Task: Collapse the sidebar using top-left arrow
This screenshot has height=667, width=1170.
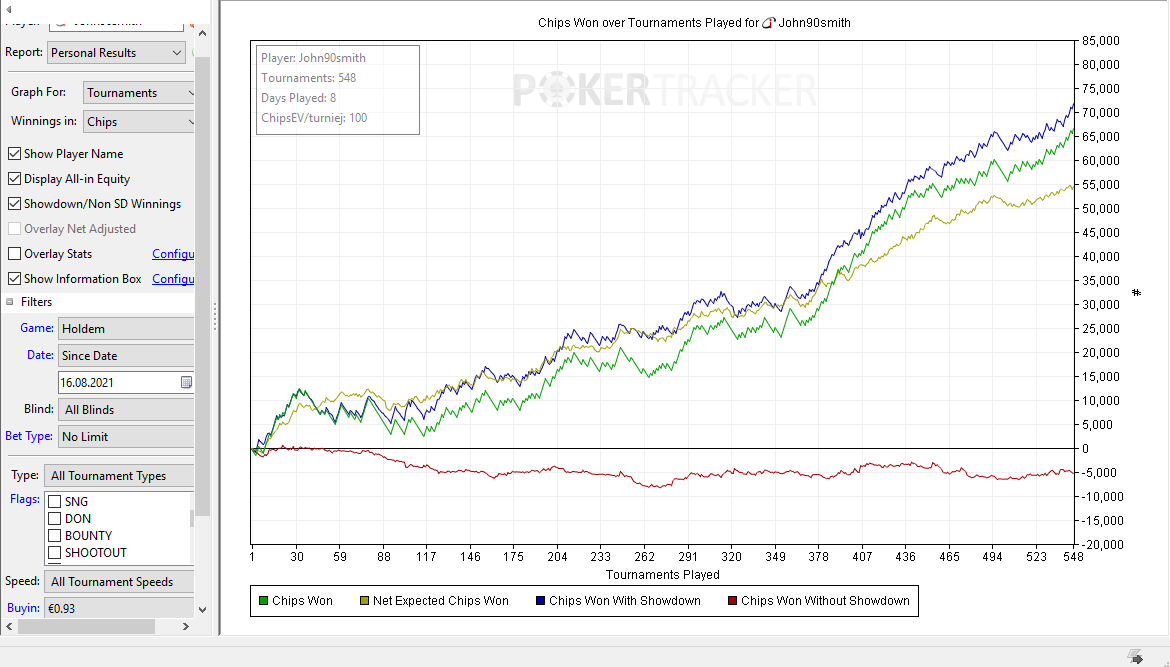Action: click(x=9, y=8)
